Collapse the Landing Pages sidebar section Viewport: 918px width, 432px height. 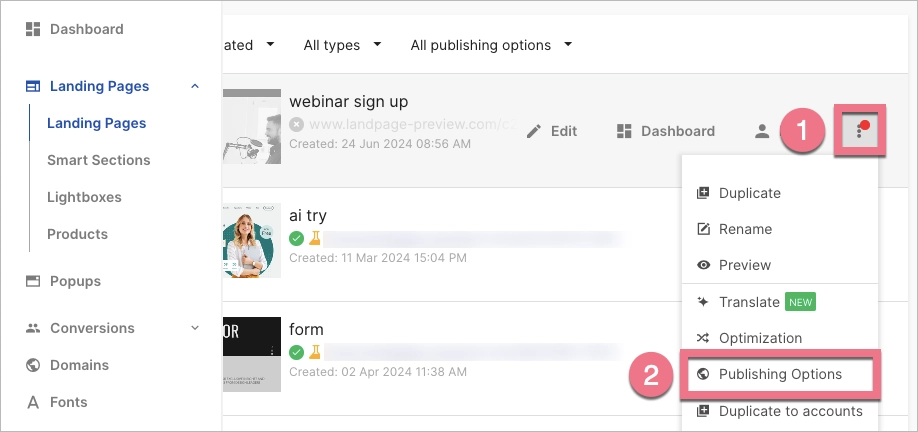195,86
